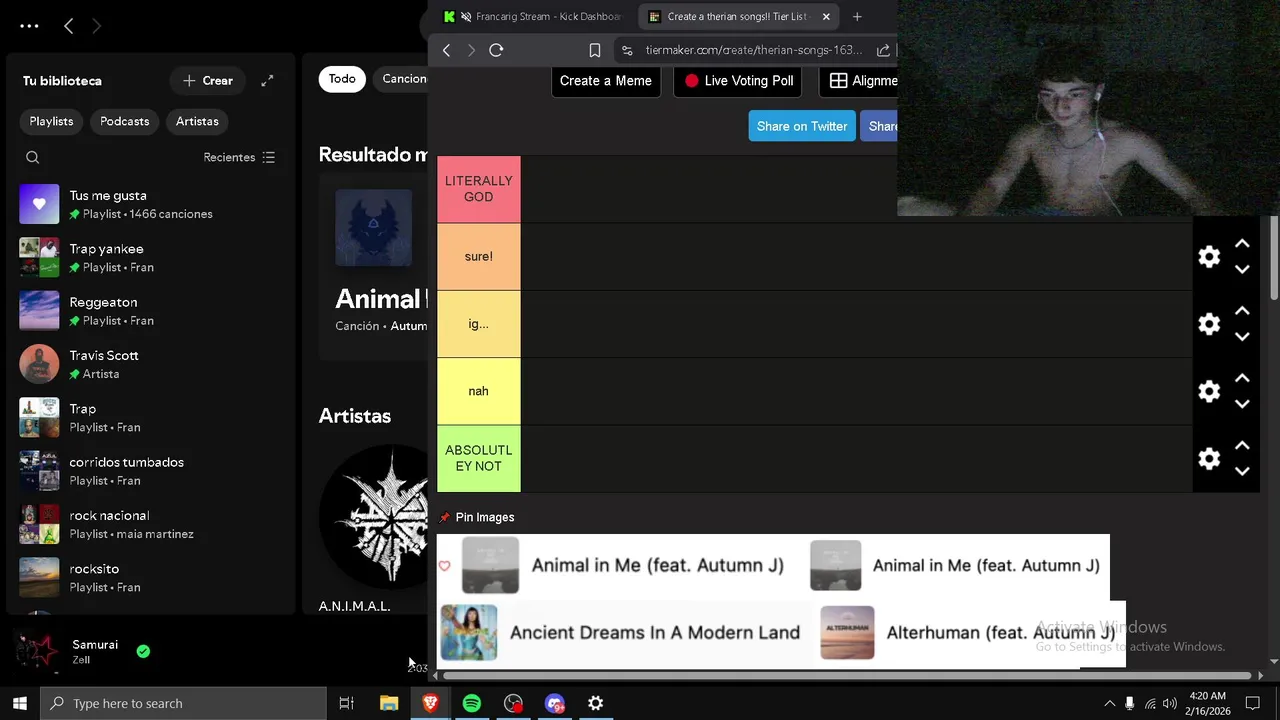Open Travis Scott artist entry
Screen dimensions: 1280x720
pos(150,364)
